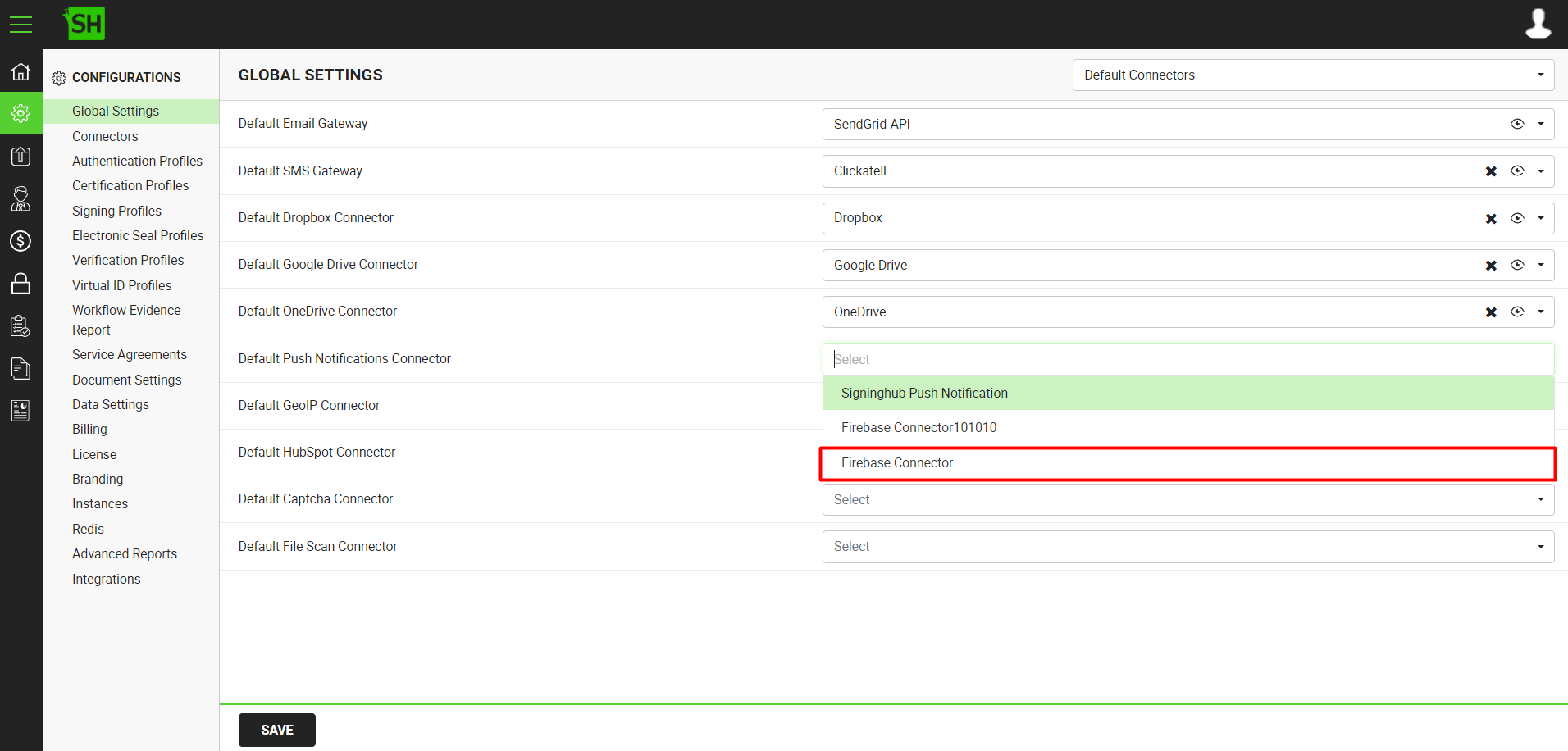Open the padlock access sidebar icon
This screenshot has height=751, width=1568.
click(x=21, y=284)
